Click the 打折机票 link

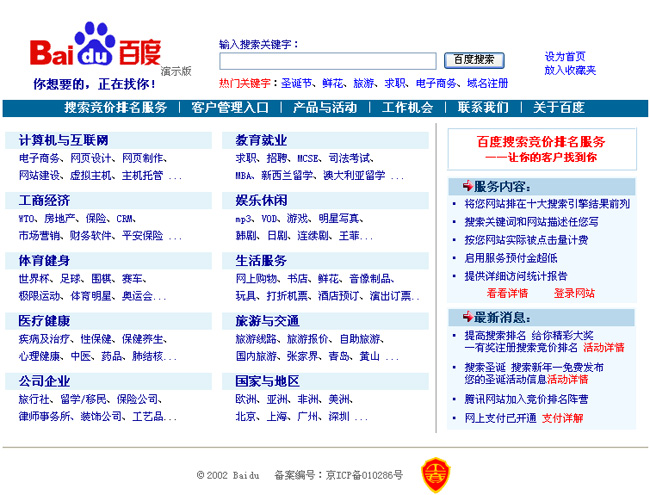pyautogui.click(x=287, y=296)
